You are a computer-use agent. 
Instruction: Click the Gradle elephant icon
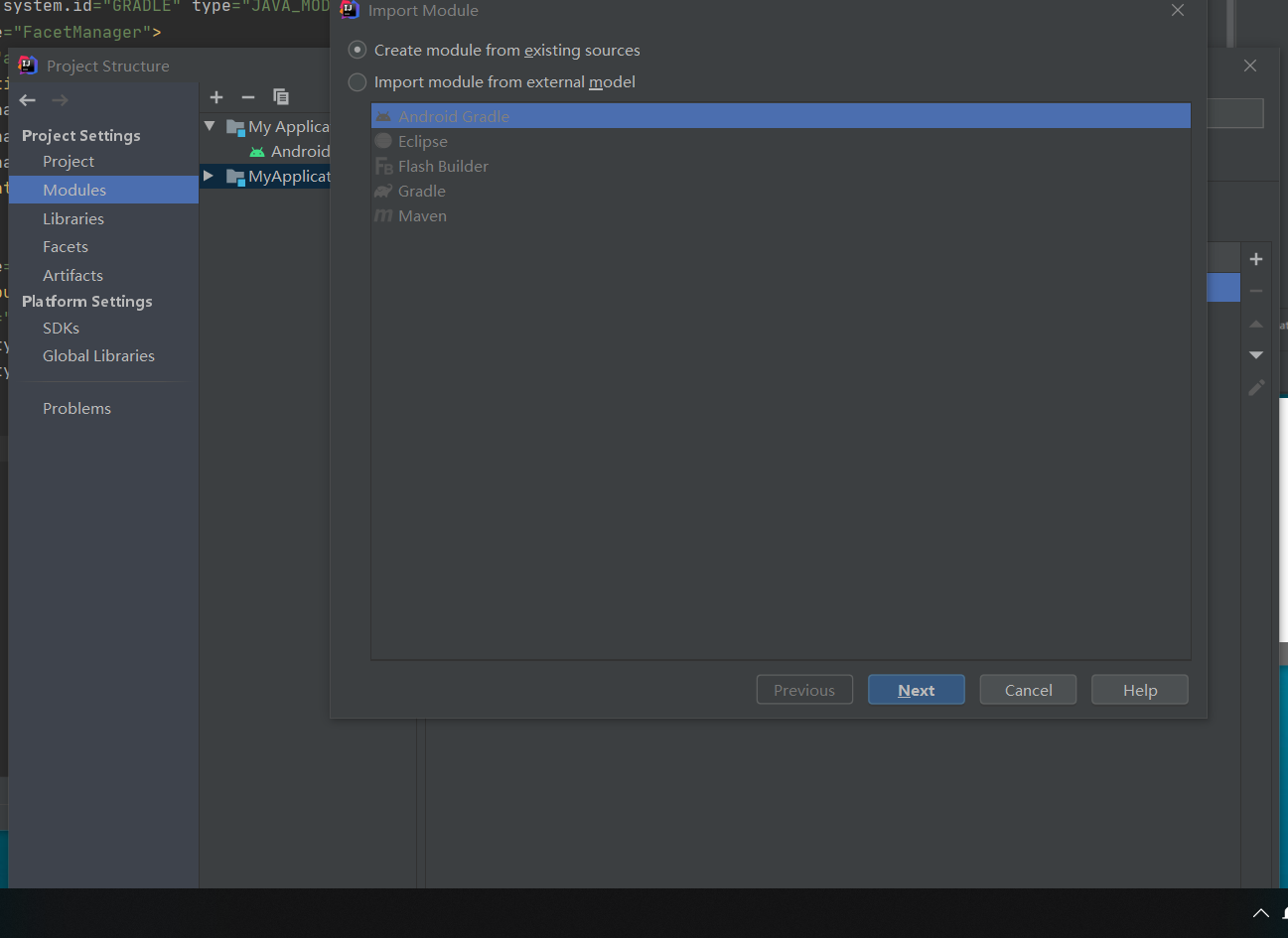point(383,191)
